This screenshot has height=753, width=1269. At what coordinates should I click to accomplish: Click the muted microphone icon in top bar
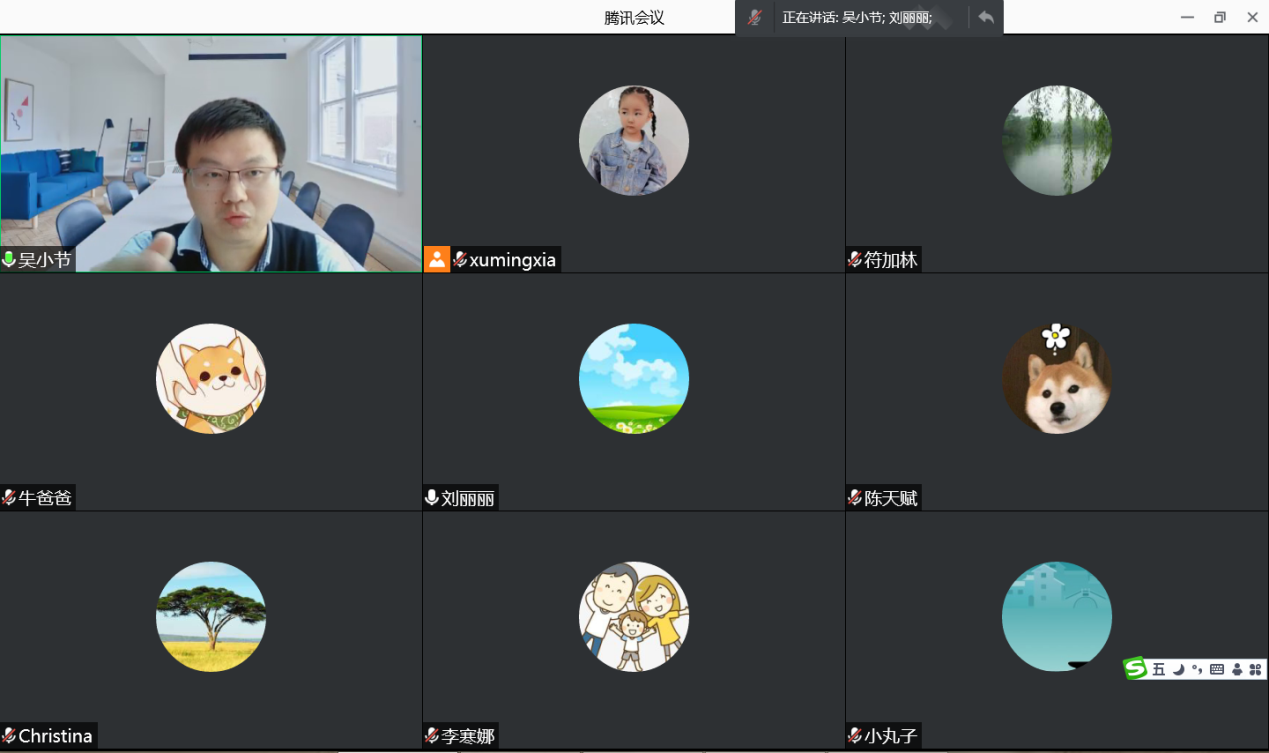pos(755,17)
